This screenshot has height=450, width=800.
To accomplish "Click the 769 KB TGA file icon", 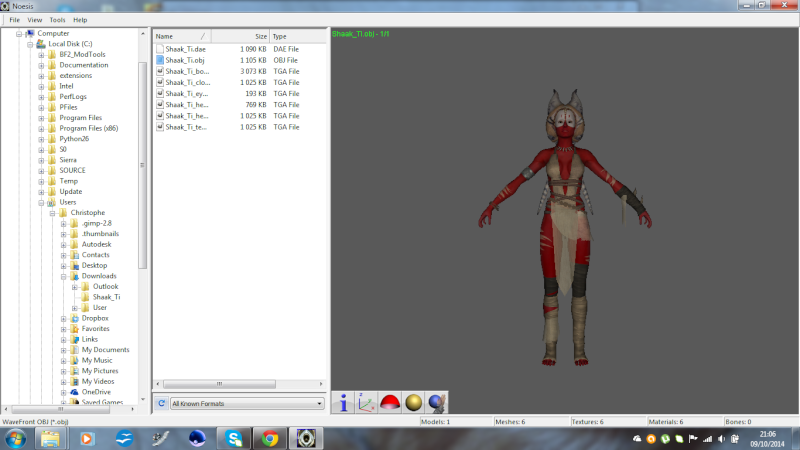I will pos(160,105).
